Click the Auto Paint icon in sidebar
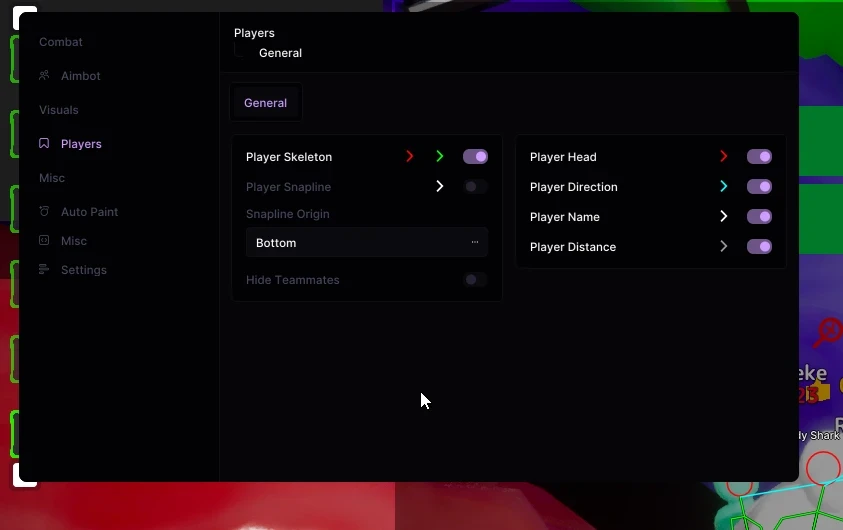The image size is (843, 530). coord(44,211)
